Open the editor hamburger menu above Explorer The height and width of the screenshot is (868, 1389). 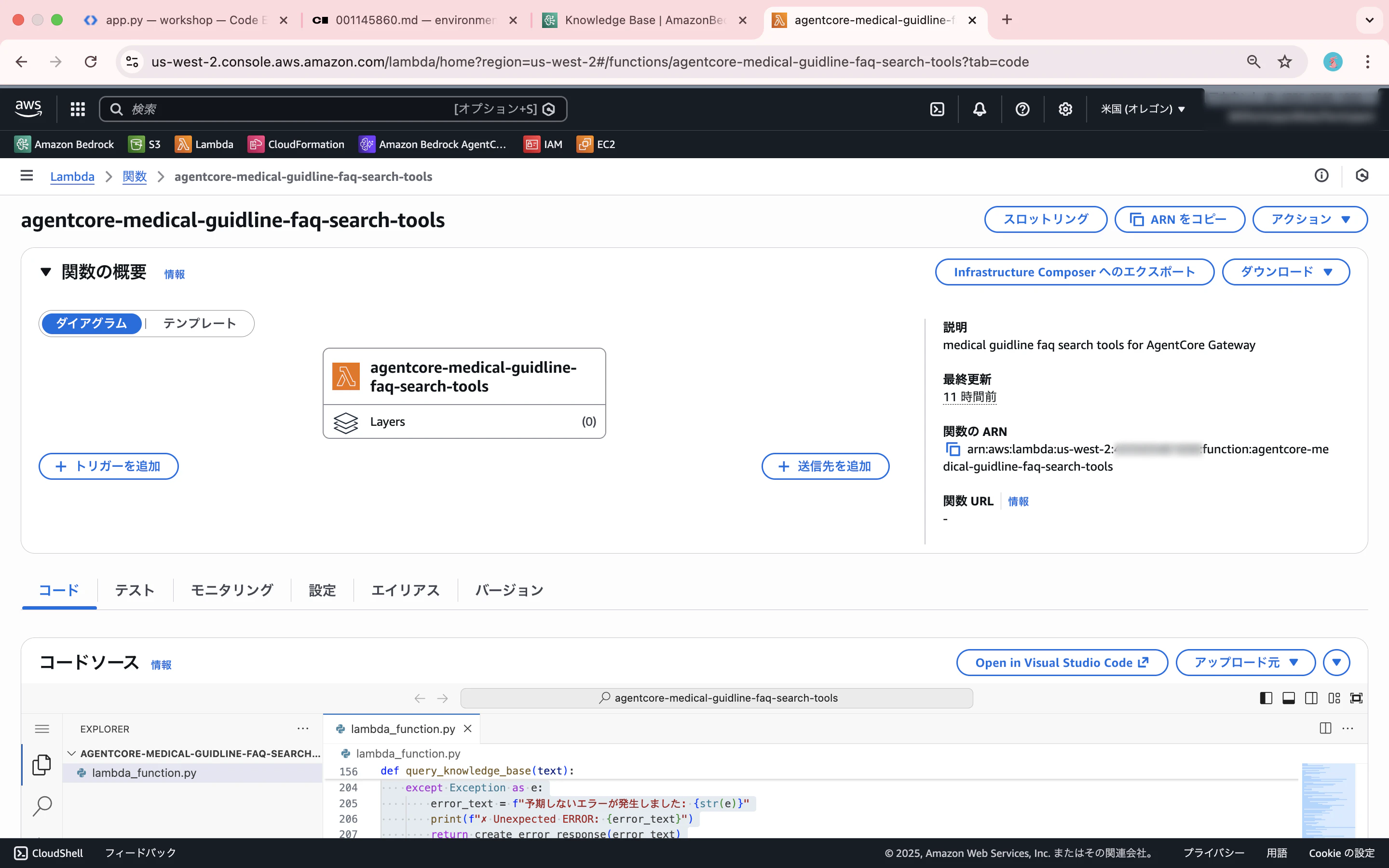pos(42,729)
